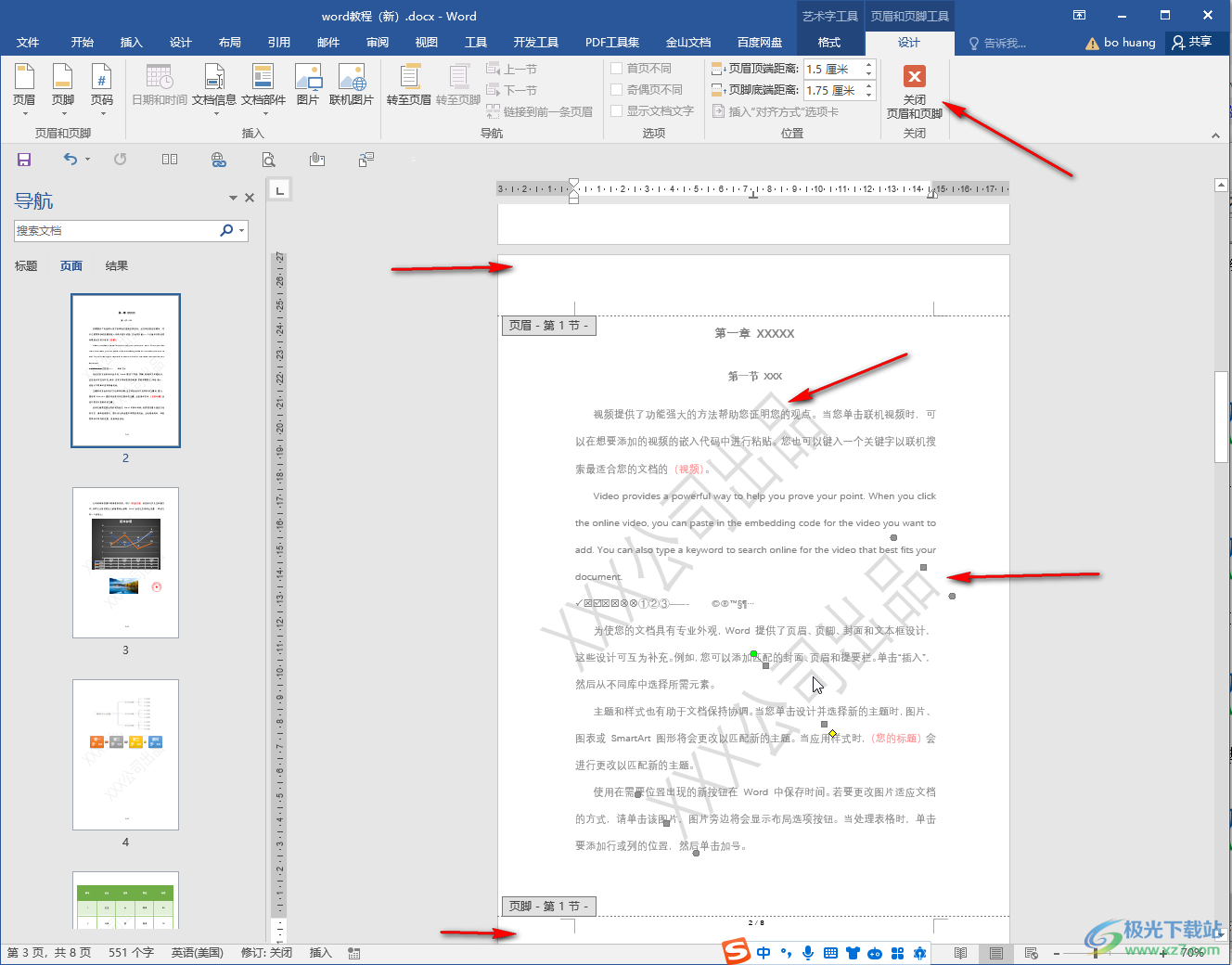Open the 格式 tab under 艺术字工具
This screenshot has width=1232, height=965.
pos(829,43)
